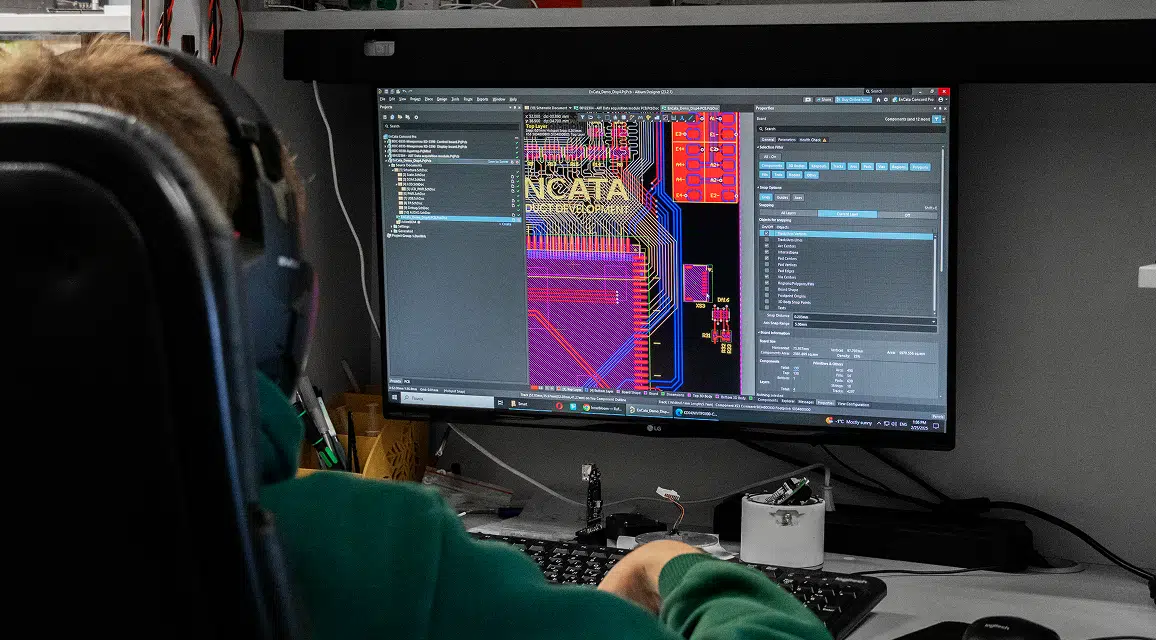Toggle the Polygons selection filter button

(920, 167)
